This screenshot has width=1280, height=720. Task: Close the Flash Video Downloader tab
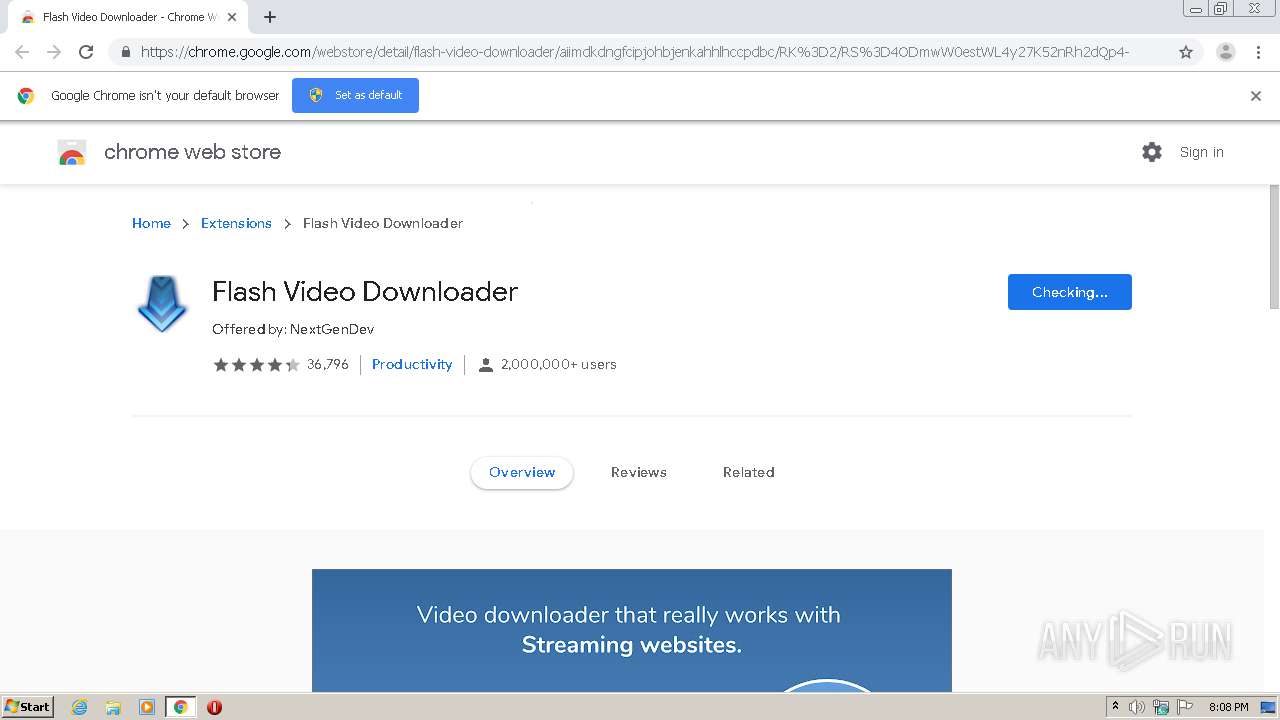[232, 17]
